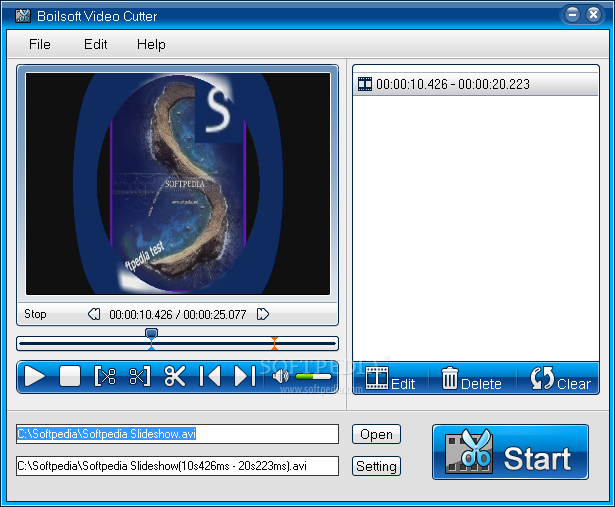This screenshot has width=615, height=507.
Task: Click the Play button
Action: 35,376
